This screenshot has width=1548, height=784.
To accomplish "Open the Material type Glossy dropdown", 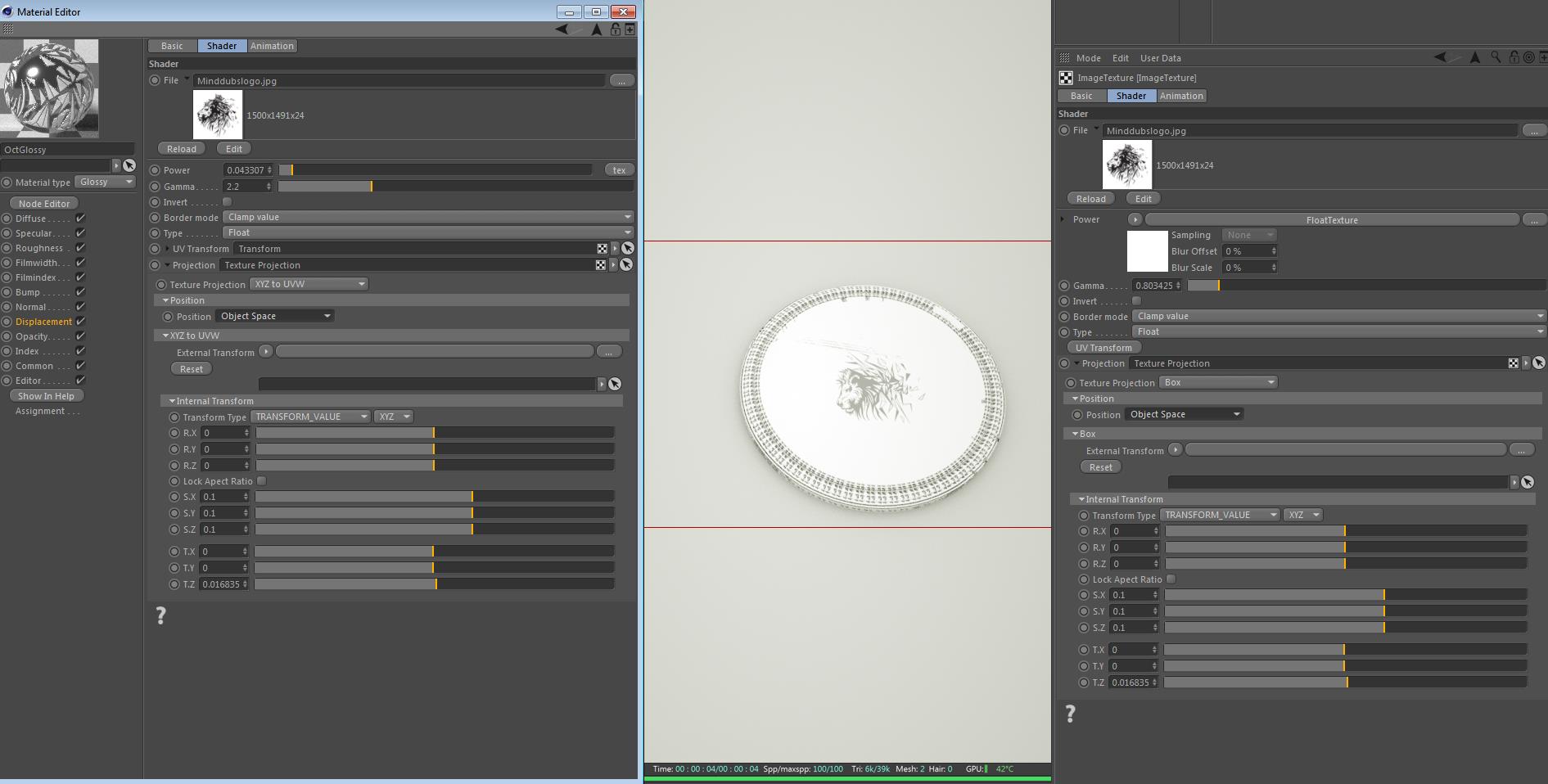I will 106,182.
